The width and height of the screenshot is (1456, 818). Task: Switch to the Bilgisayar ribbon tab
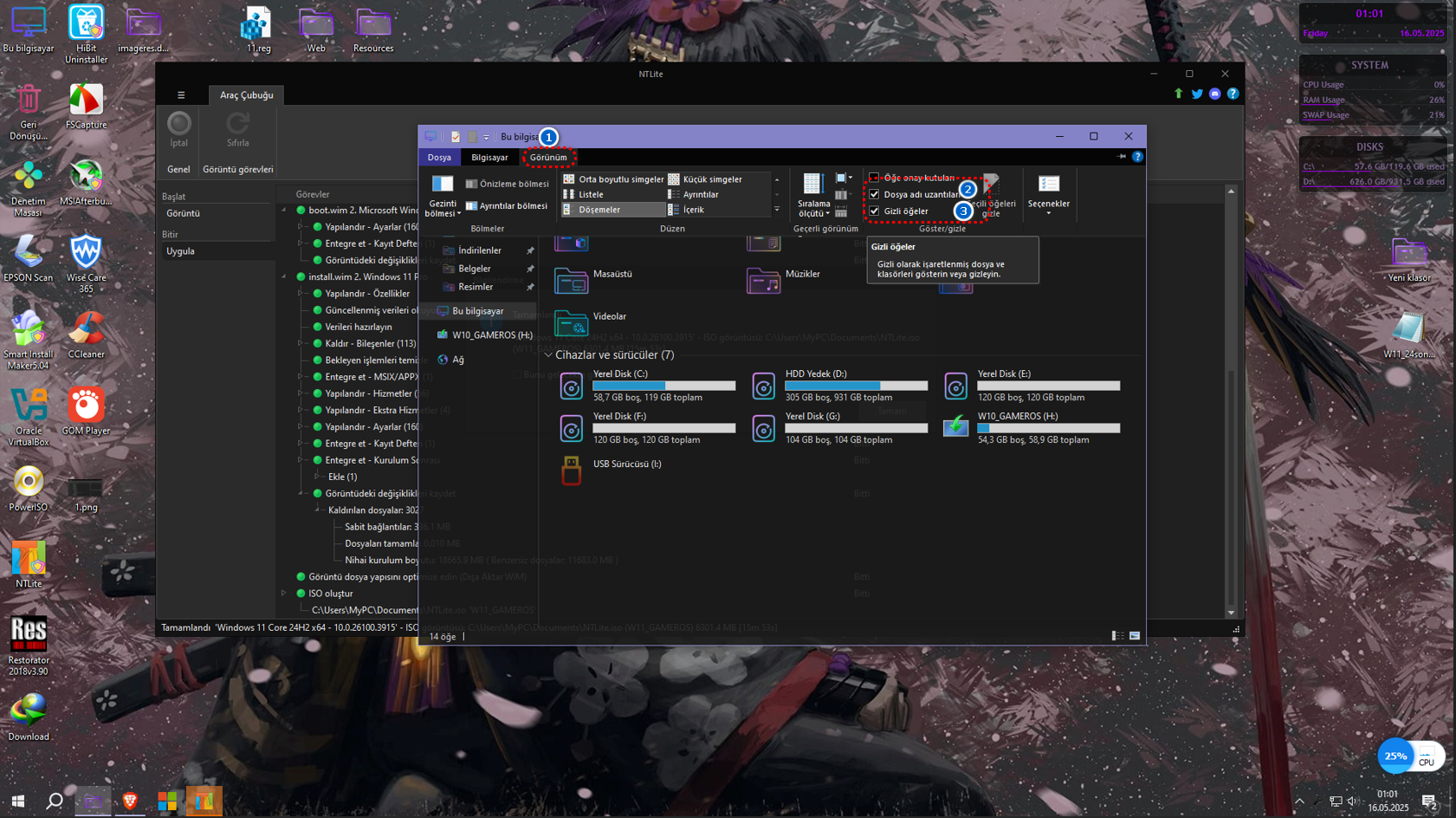pos(489,157)
